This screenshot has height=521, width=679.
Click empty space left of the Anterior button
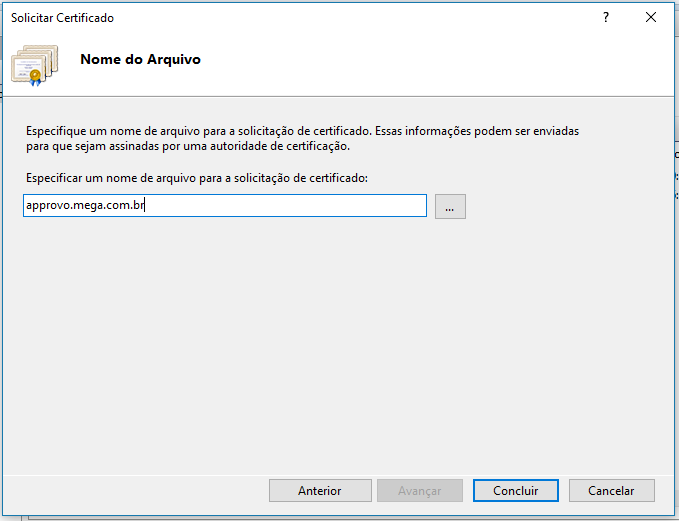(140, 491)
